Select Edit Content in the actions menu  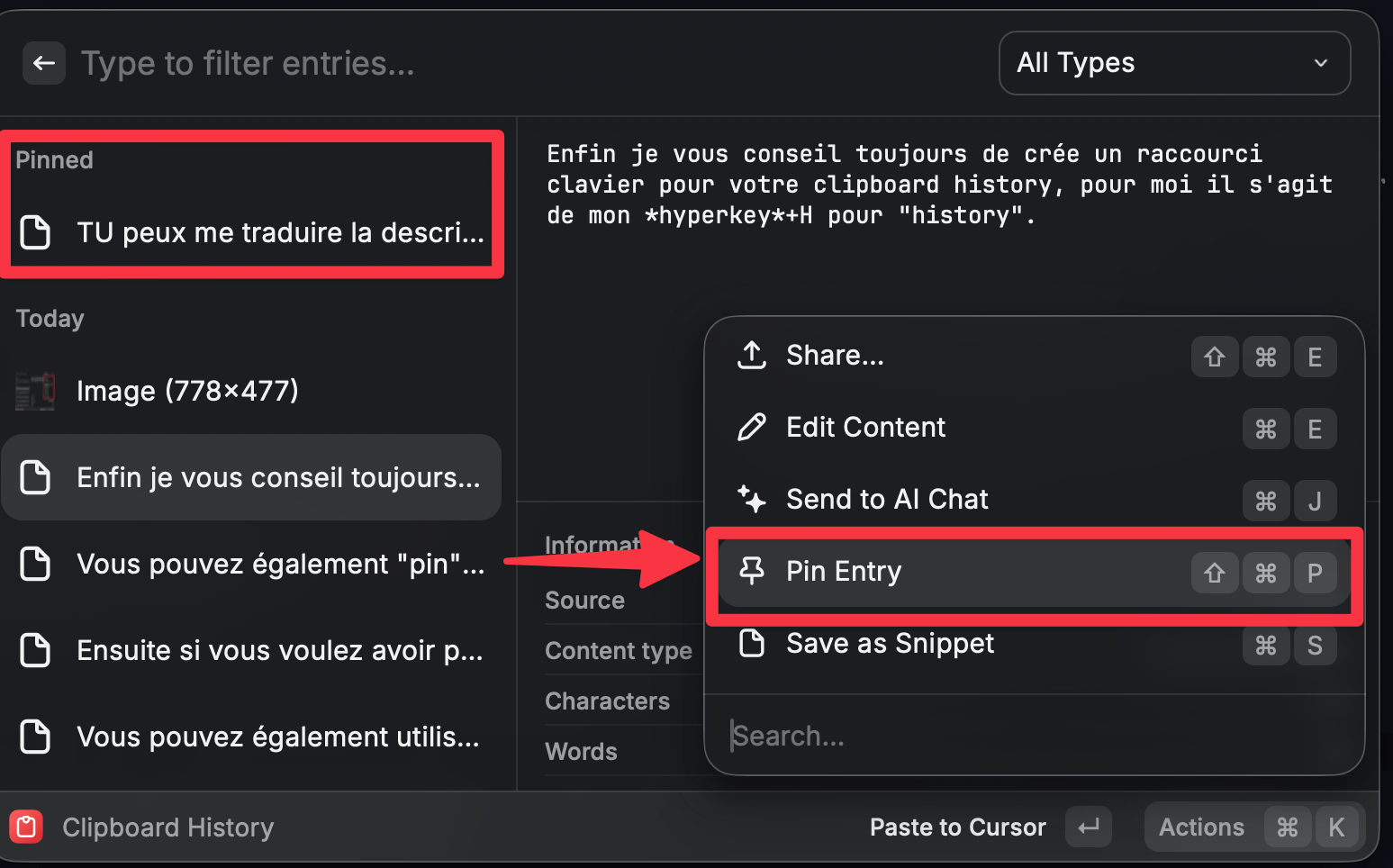(865, 427)
